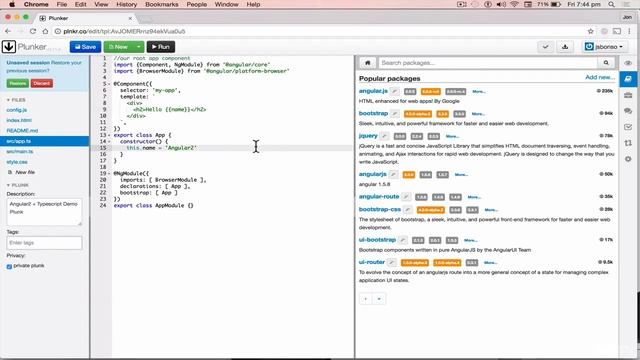Click the Enter tags input field

point(44,243)
